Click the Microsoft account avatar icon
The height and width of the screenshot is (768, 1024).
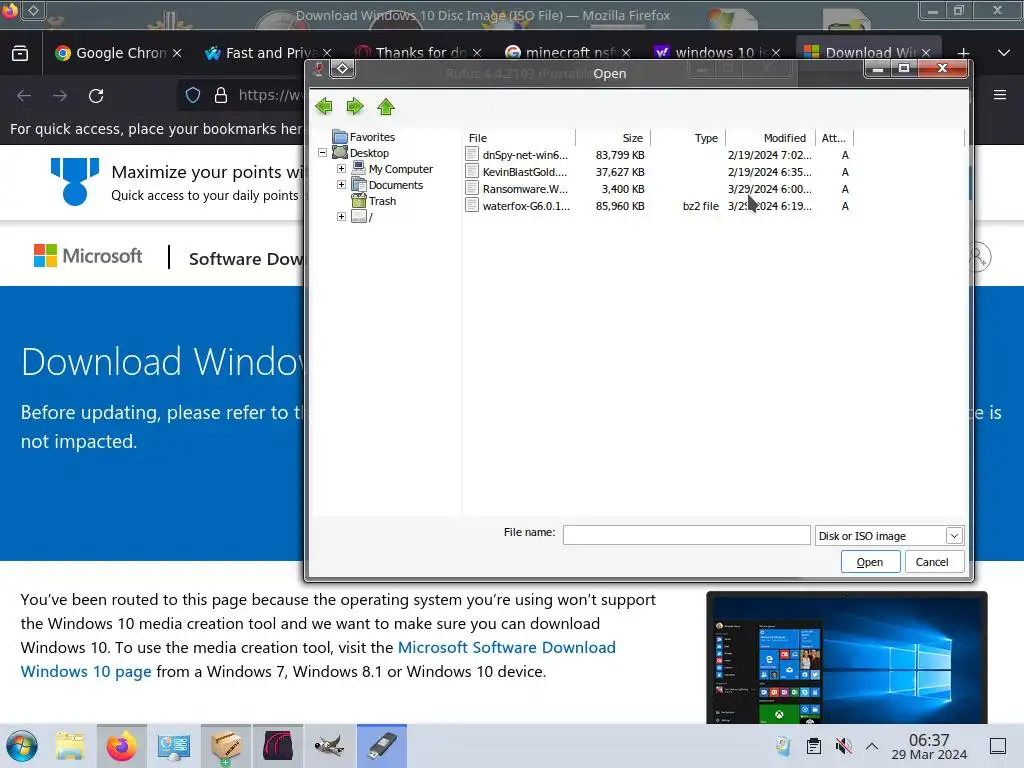tap(978, 257)
